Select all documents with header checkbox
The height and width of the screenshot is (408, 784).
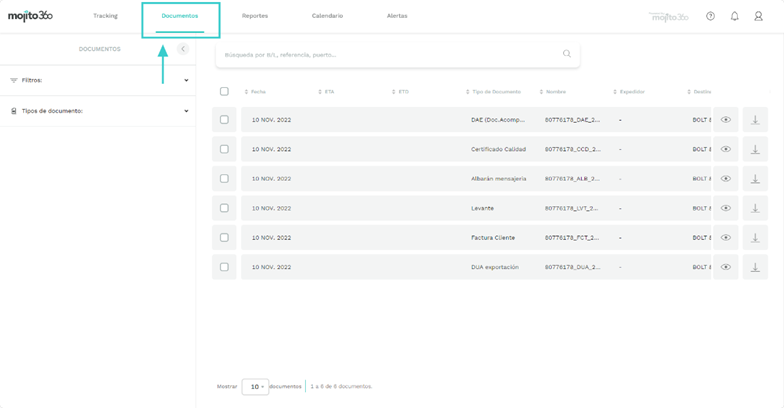(x=224, y=91)
